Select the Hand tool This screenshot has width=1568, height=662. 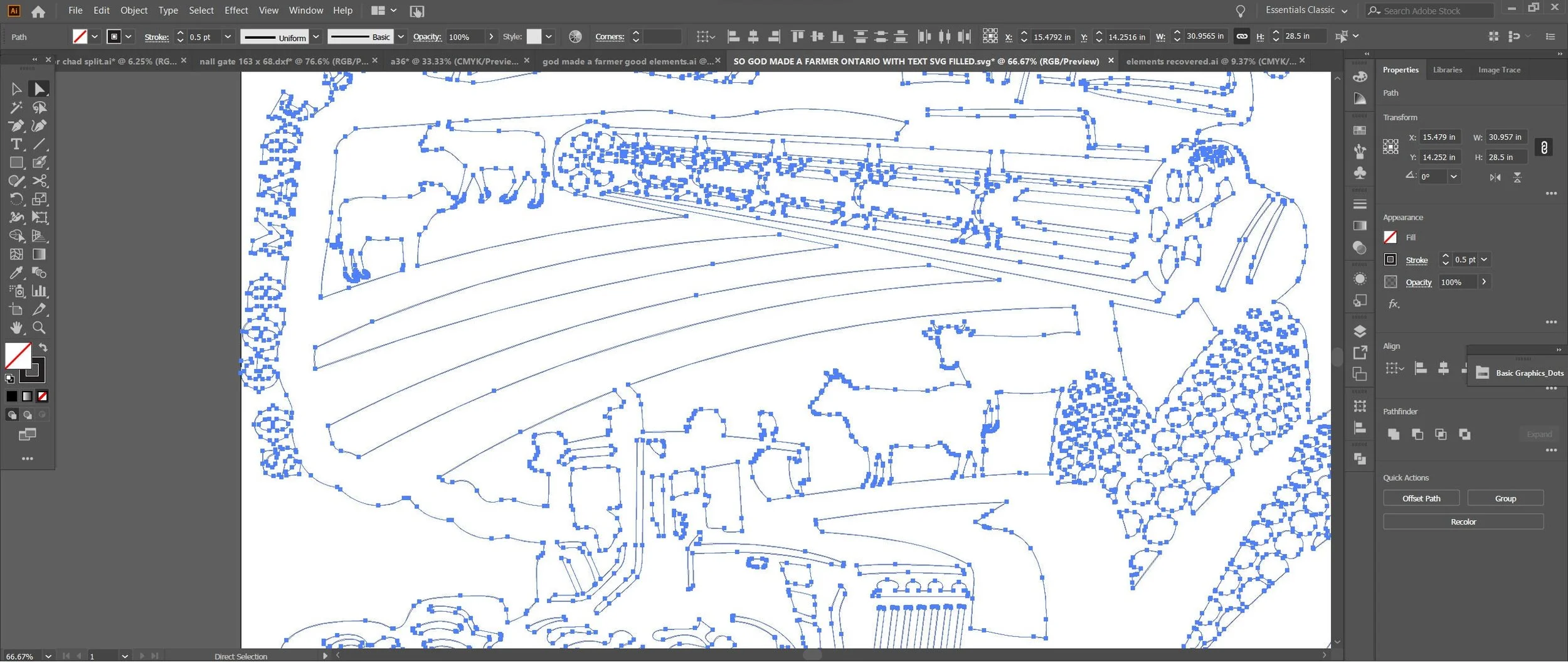[16, 328]
